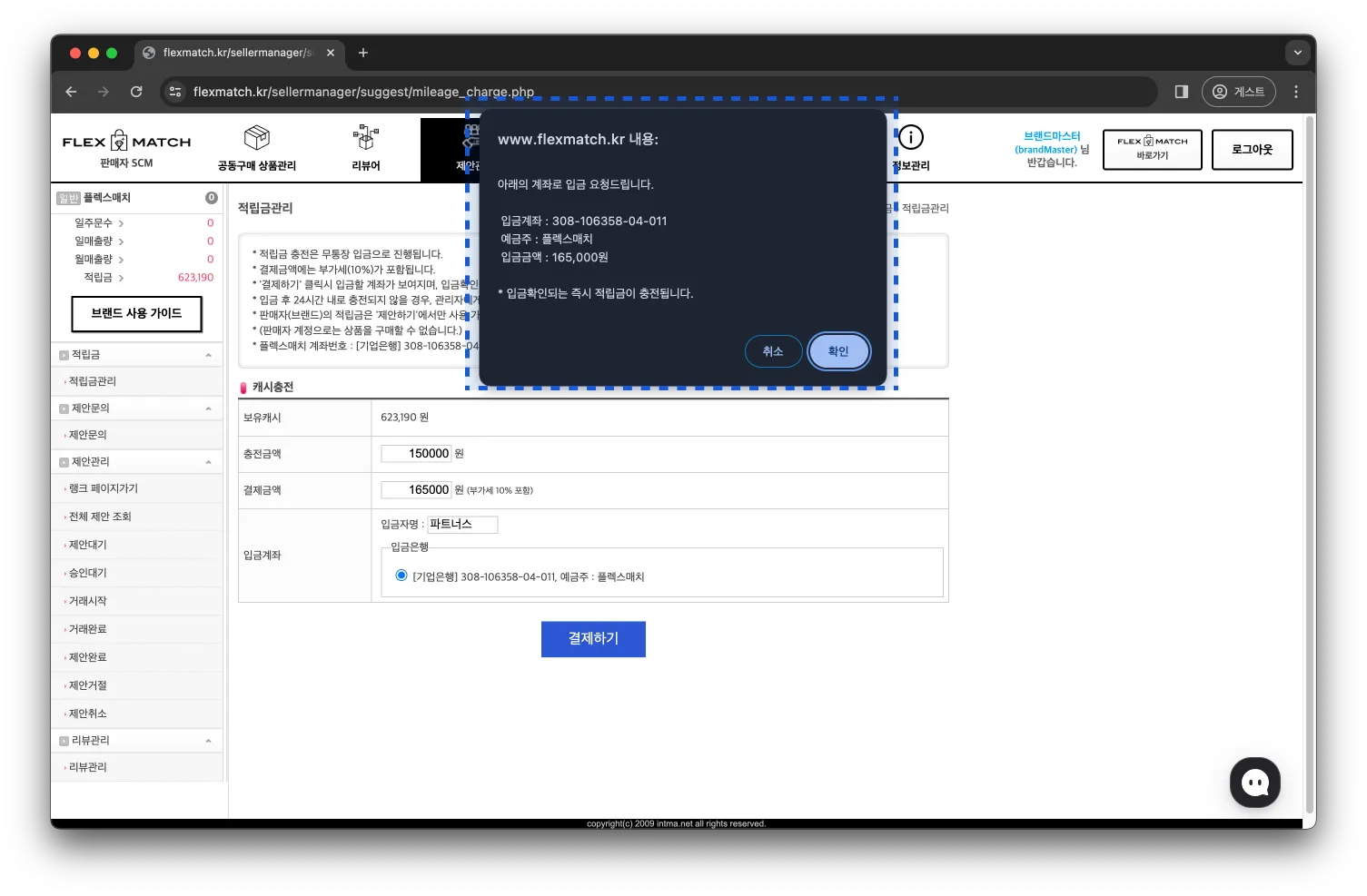Screen dimensions: 1367x896
Task: Collapse the 적립금 sidebar section
Action: [x=209, y=355]
